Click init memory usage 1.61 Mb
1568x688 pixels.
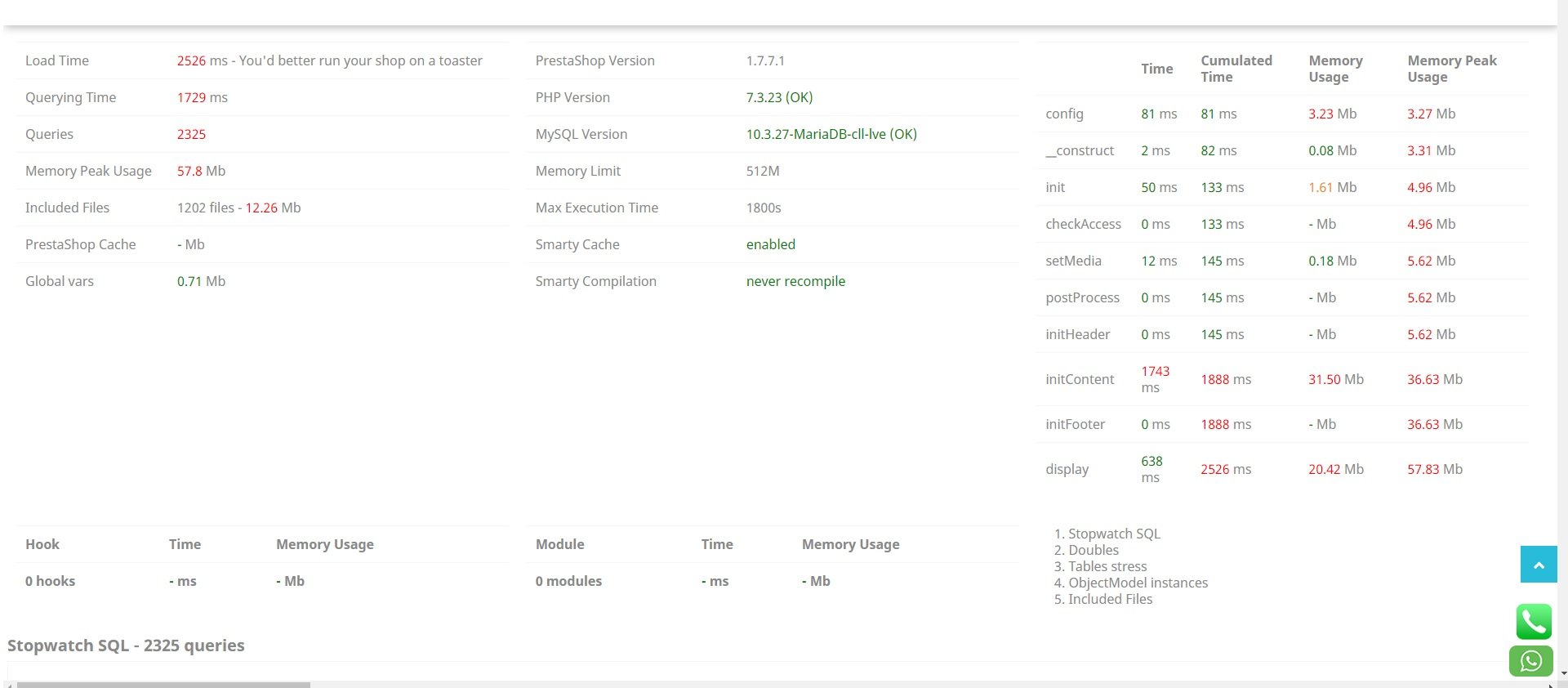click(x=1333, y=187)
